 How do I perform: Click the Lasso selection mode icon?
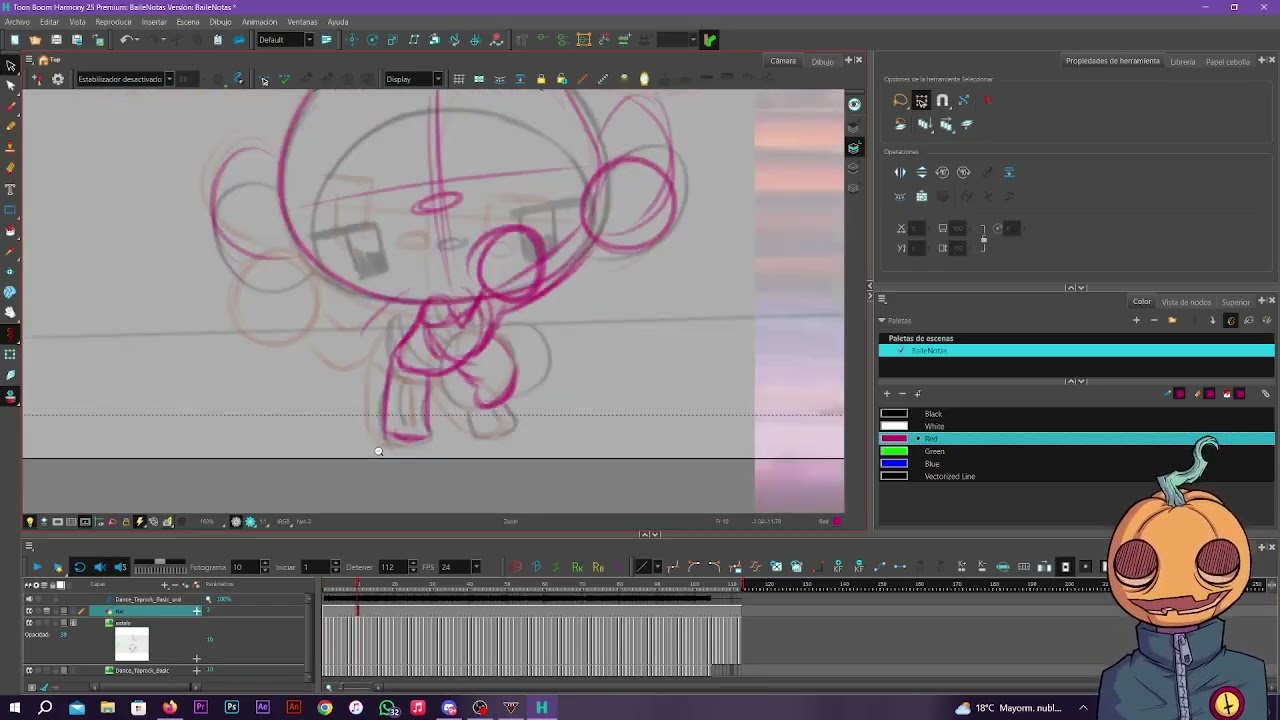tap(900, 101)
